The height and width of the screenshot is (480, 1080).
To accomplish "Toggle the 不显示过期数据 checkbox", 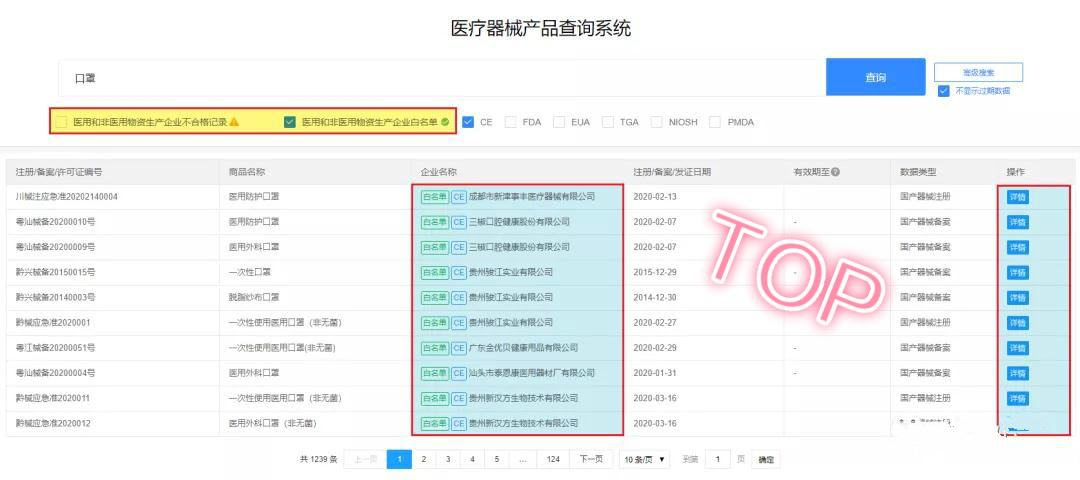I will click(944, 90).
